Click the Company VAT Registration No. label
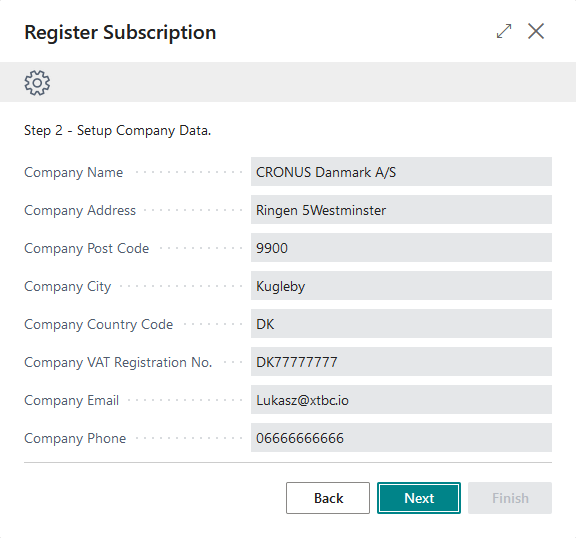Image resolution: width=576 pixels, height=538 pixels. 118,362
